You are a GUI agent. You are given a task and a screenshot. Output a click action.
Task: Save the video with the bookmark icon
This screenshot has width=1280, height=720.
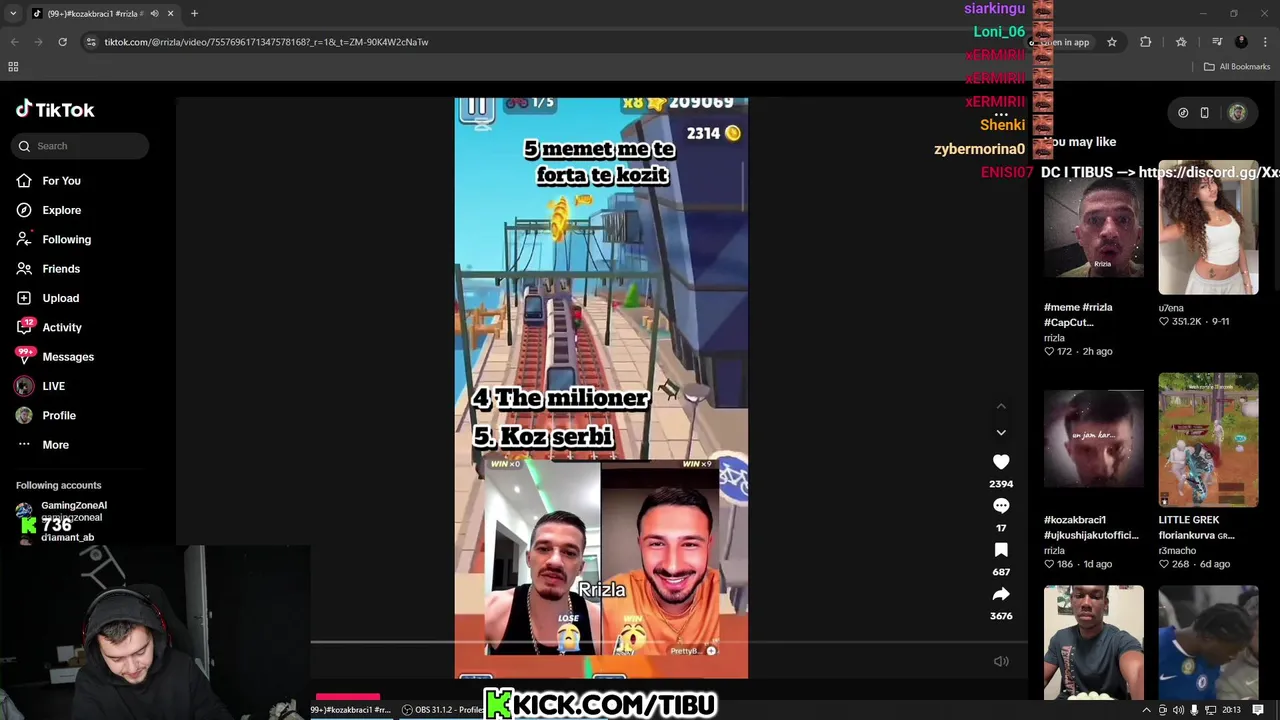point(1001,550)
